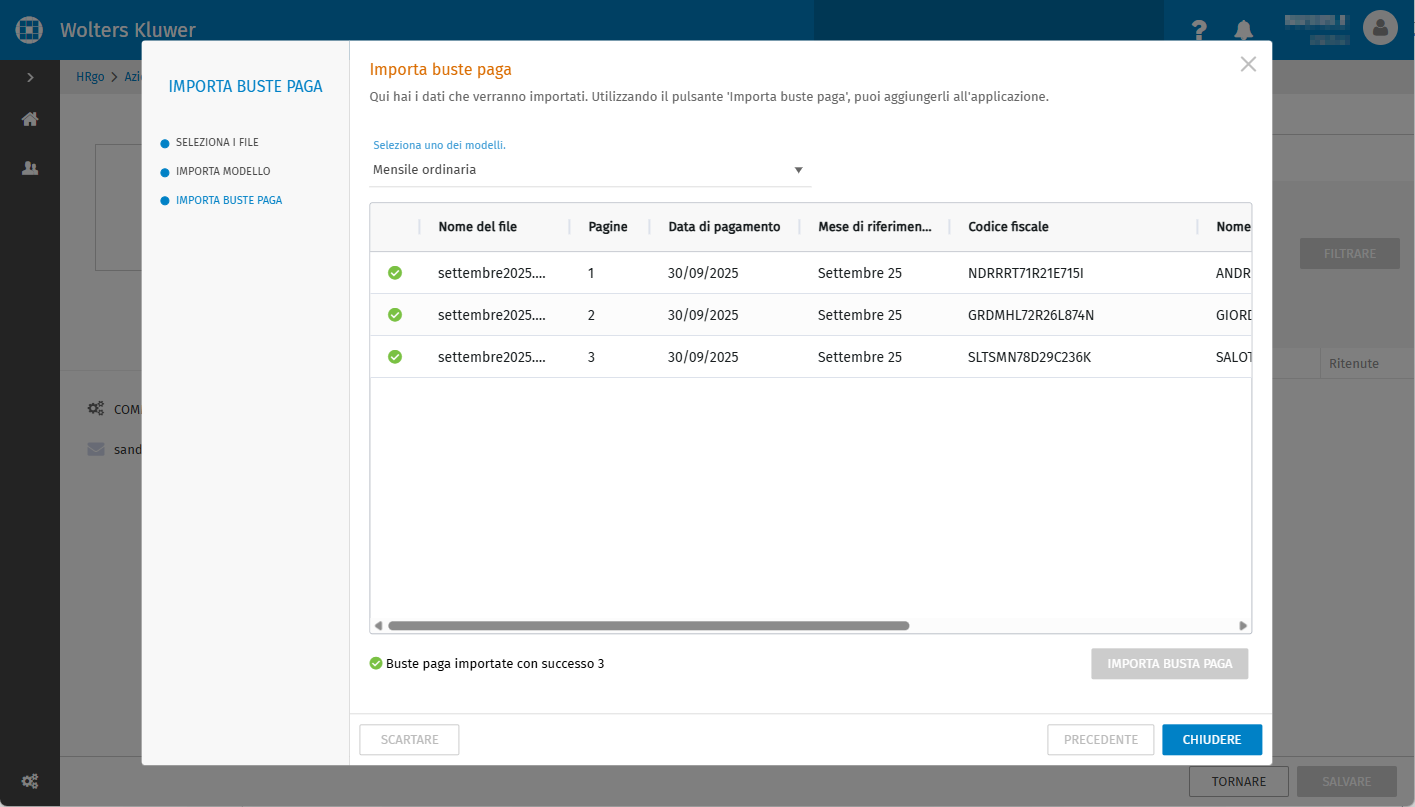The width and height of the screenshot is (1415, 807).
Task: Open the user profile avatar
Action: click(x=1380, y=28)
